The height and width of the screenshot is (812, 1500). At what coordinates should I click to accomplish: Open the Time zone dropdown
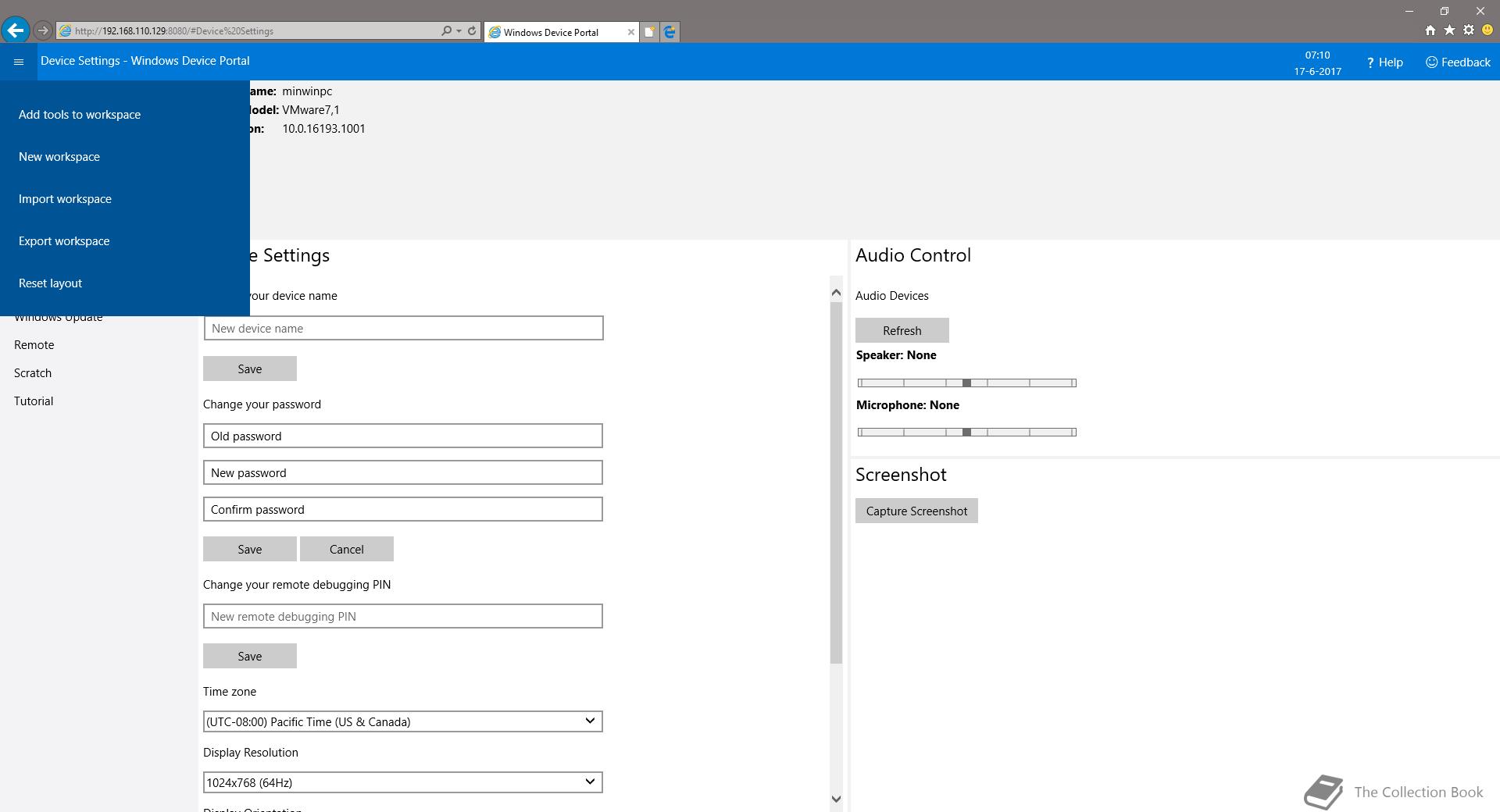403,721
